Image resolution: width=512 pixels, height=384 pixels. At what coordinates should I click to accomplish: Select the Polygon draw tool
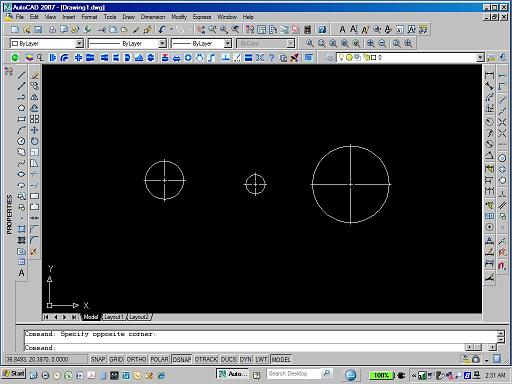click(21, 108)
